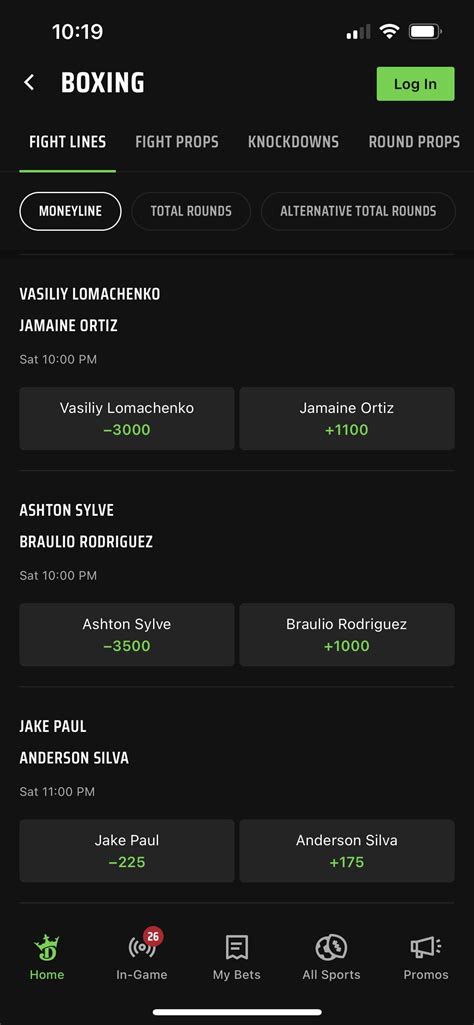The width and height of the screenshot is (474, 1025).
Task: Pick Jamaine Ortiz +1100 odds
Action: coord(347,418)
